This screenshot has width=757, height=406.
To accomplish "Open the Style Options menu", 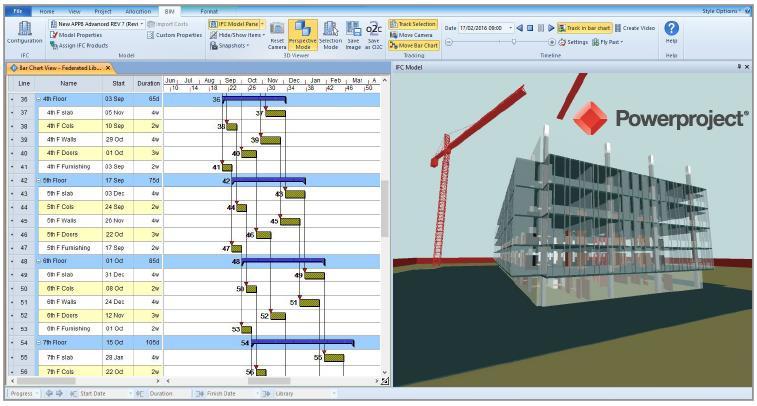I will click(x=720, y=11).
